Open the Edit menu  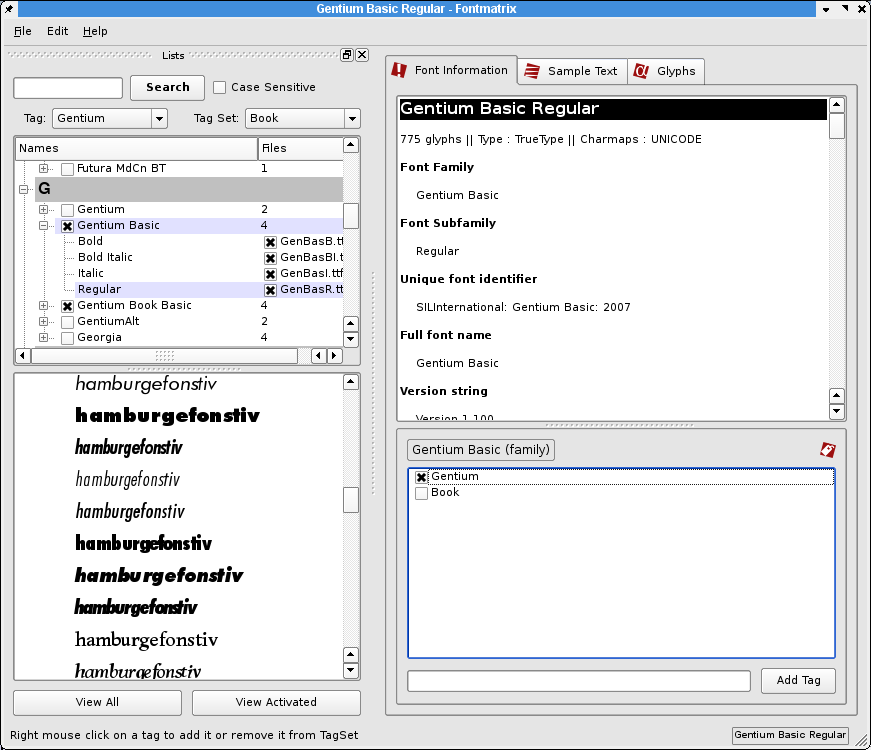coord(57,31)
